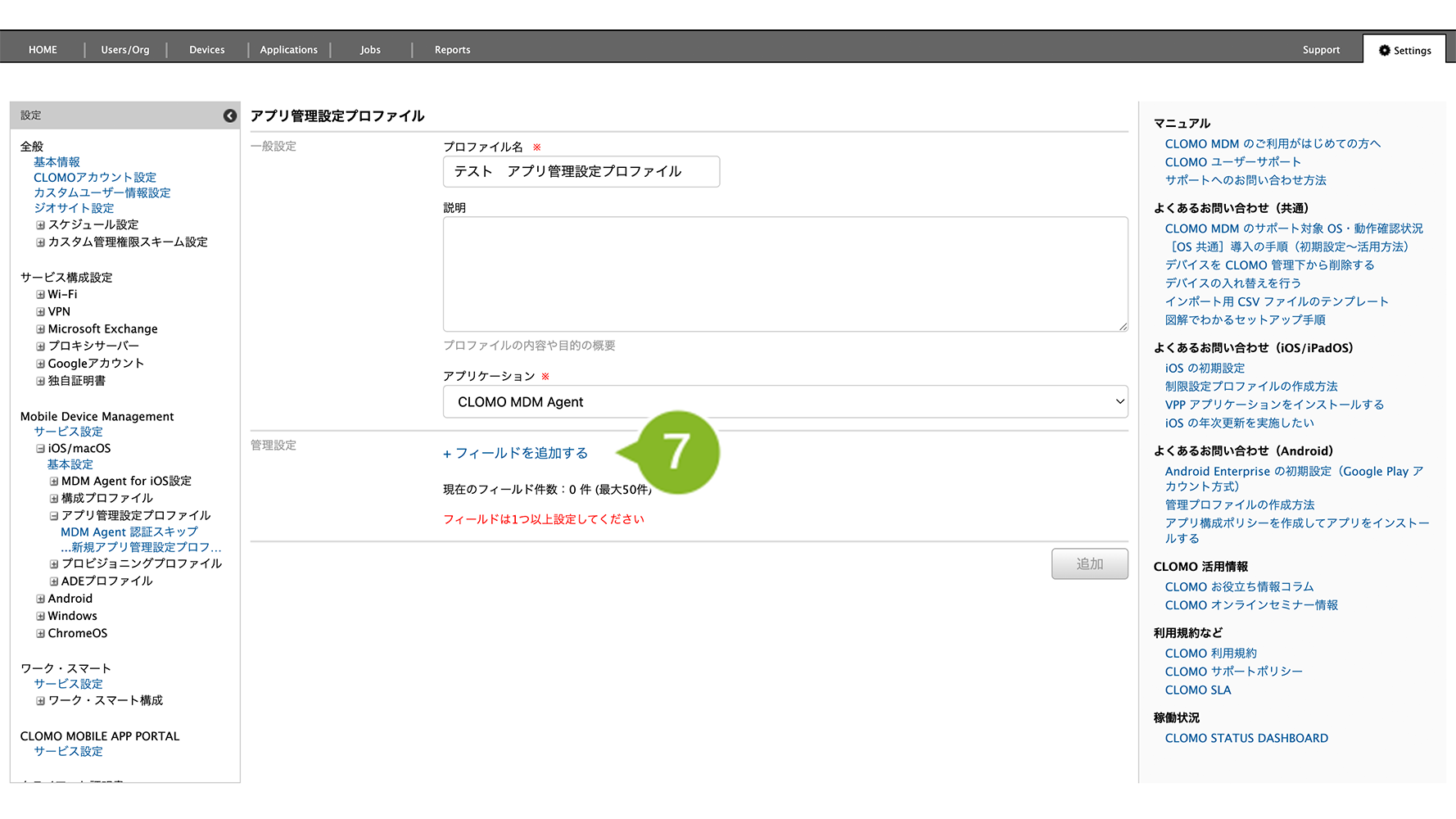Click フィールドを追加する link

516,454
